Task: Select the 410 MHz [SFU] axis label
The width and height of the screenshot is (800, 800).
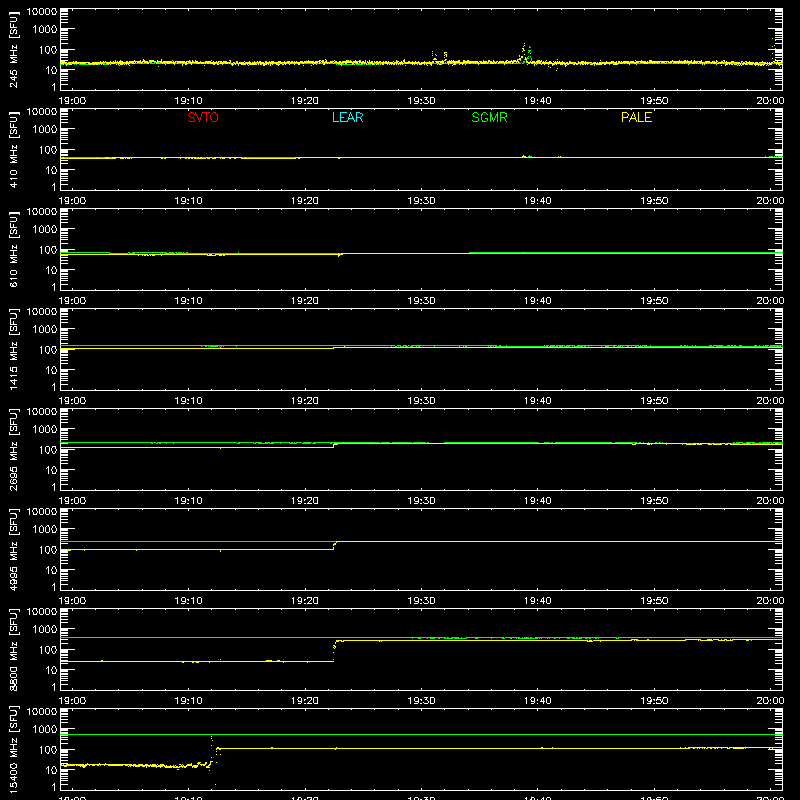Action: pyautogui.click(x=14, y=149)
